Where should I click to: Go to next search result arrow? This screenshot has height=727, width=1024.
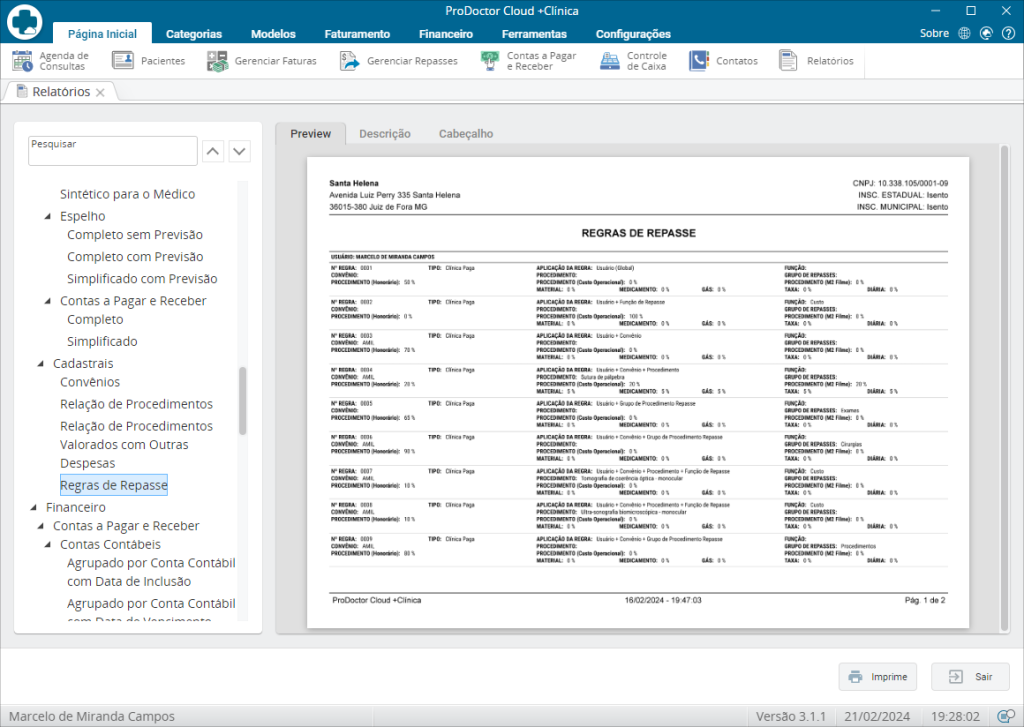point(240,151)
